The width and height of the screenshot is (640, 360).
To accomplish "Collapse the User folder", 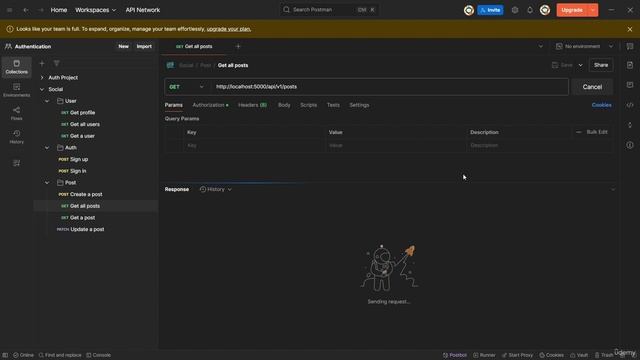I will click(x=47, y=101).
